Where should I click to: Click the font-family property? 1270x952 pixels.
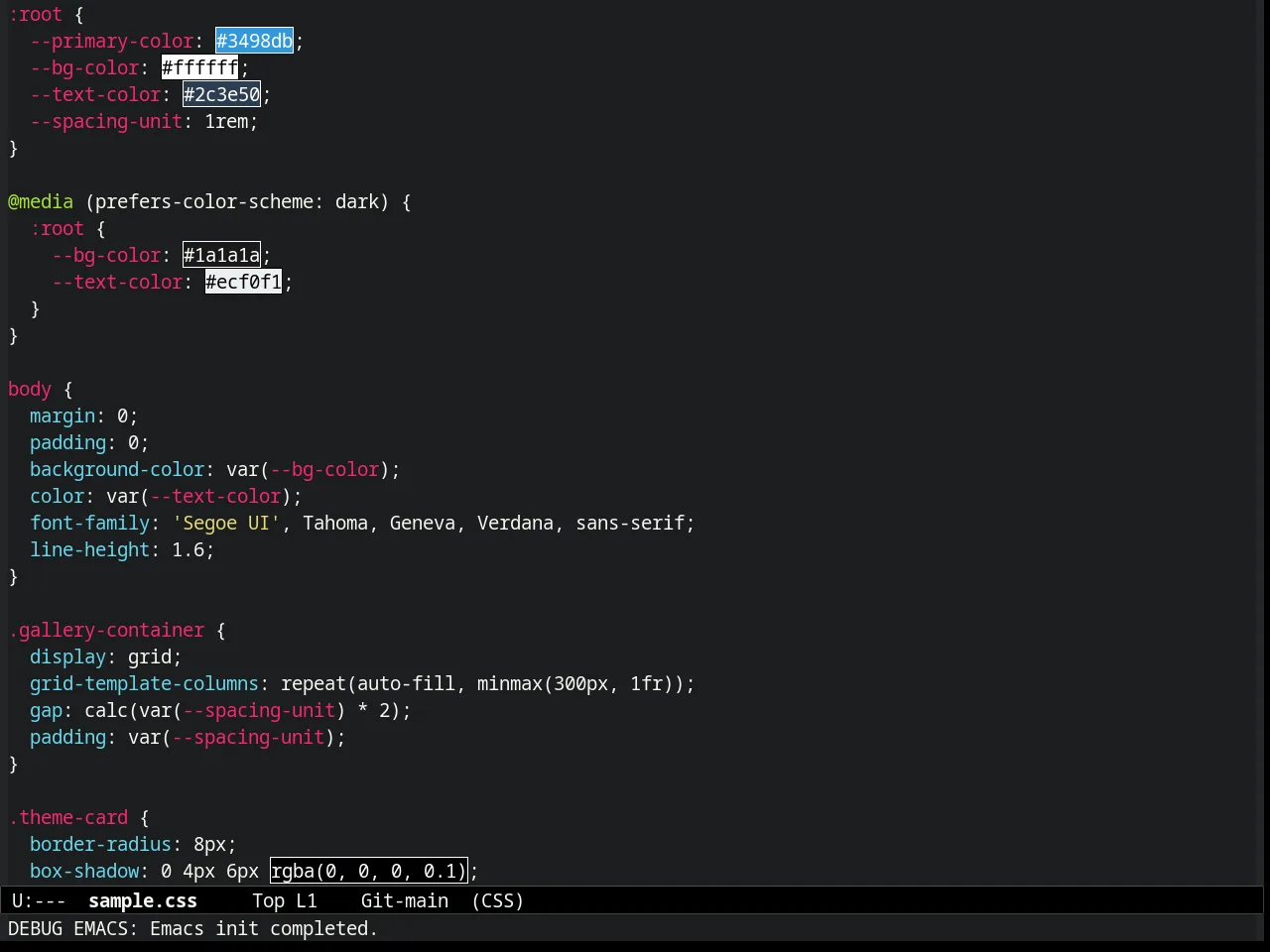tap(89, 523)
